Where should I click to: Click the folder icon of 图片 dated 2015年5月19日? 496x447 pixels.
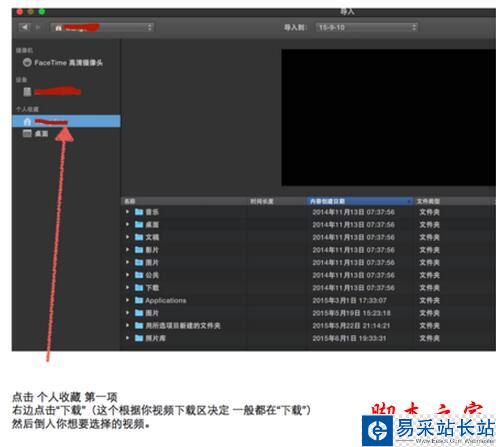pyautogui.click(x=139, y=313)
